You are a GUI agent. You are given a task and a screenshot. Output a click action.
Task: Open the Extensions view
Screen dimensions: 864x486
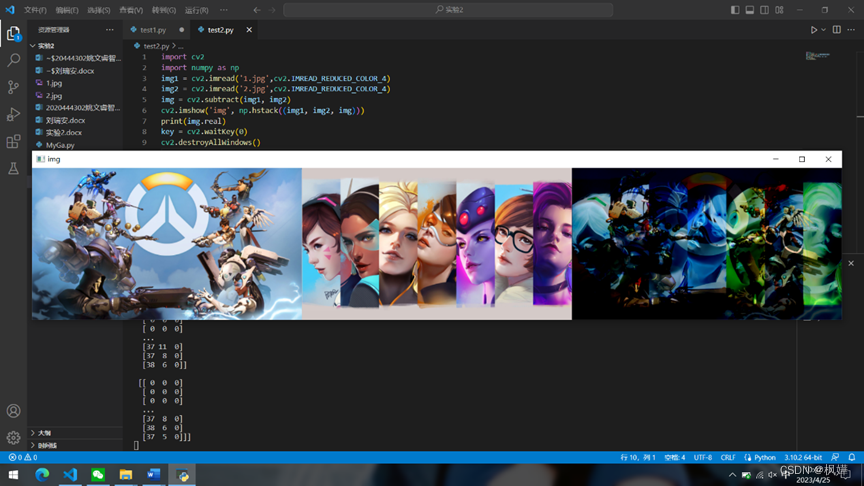(14, 141)
